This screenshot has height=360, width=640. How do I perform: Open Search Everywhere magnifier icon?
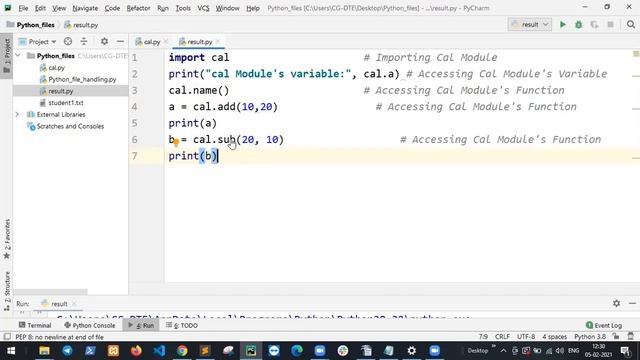631,24
